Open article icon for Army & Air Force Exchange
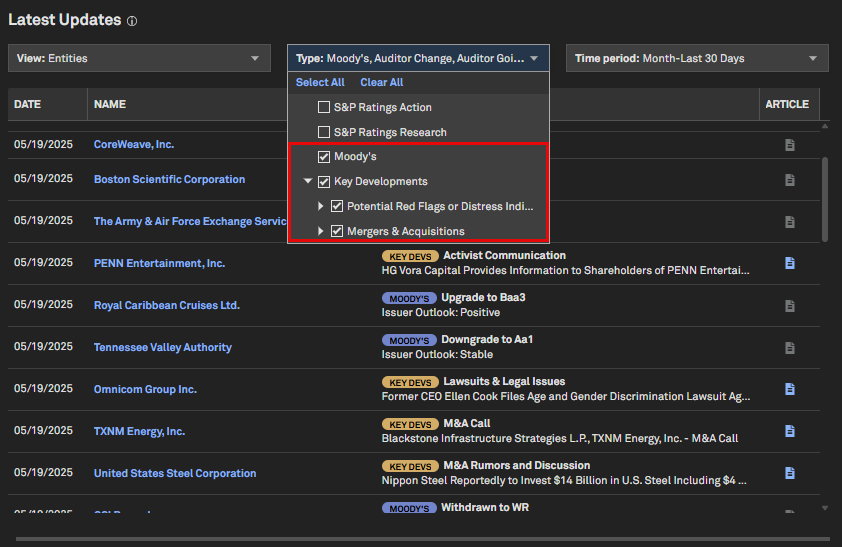Viewport: 842px width, 547px height. (x=789, y=222)
